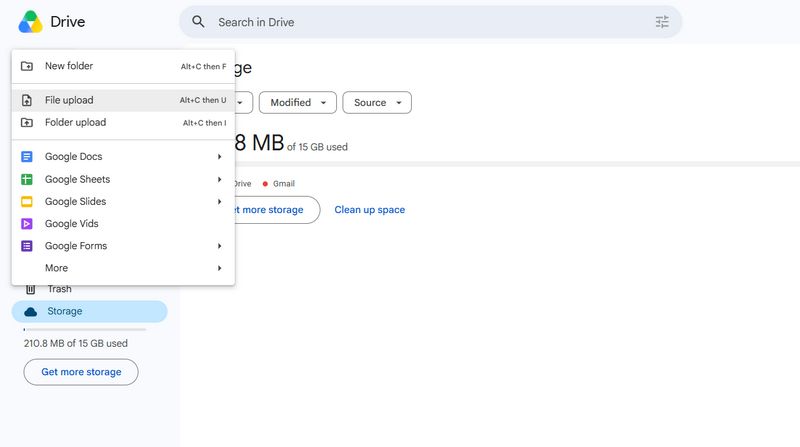Click the Folder upload icon
Screen dimensions: 800x447
(27, 122)
